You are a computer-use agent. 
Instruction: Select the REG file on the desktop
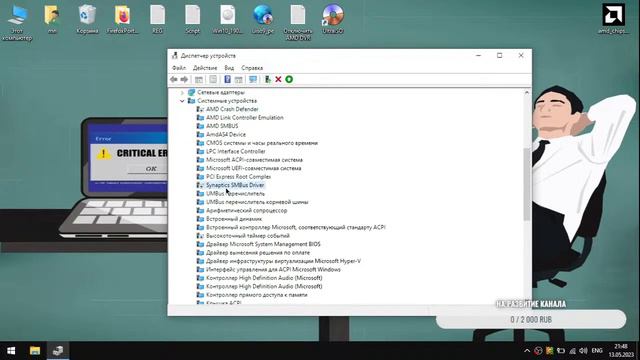click(x=158, y=20)
